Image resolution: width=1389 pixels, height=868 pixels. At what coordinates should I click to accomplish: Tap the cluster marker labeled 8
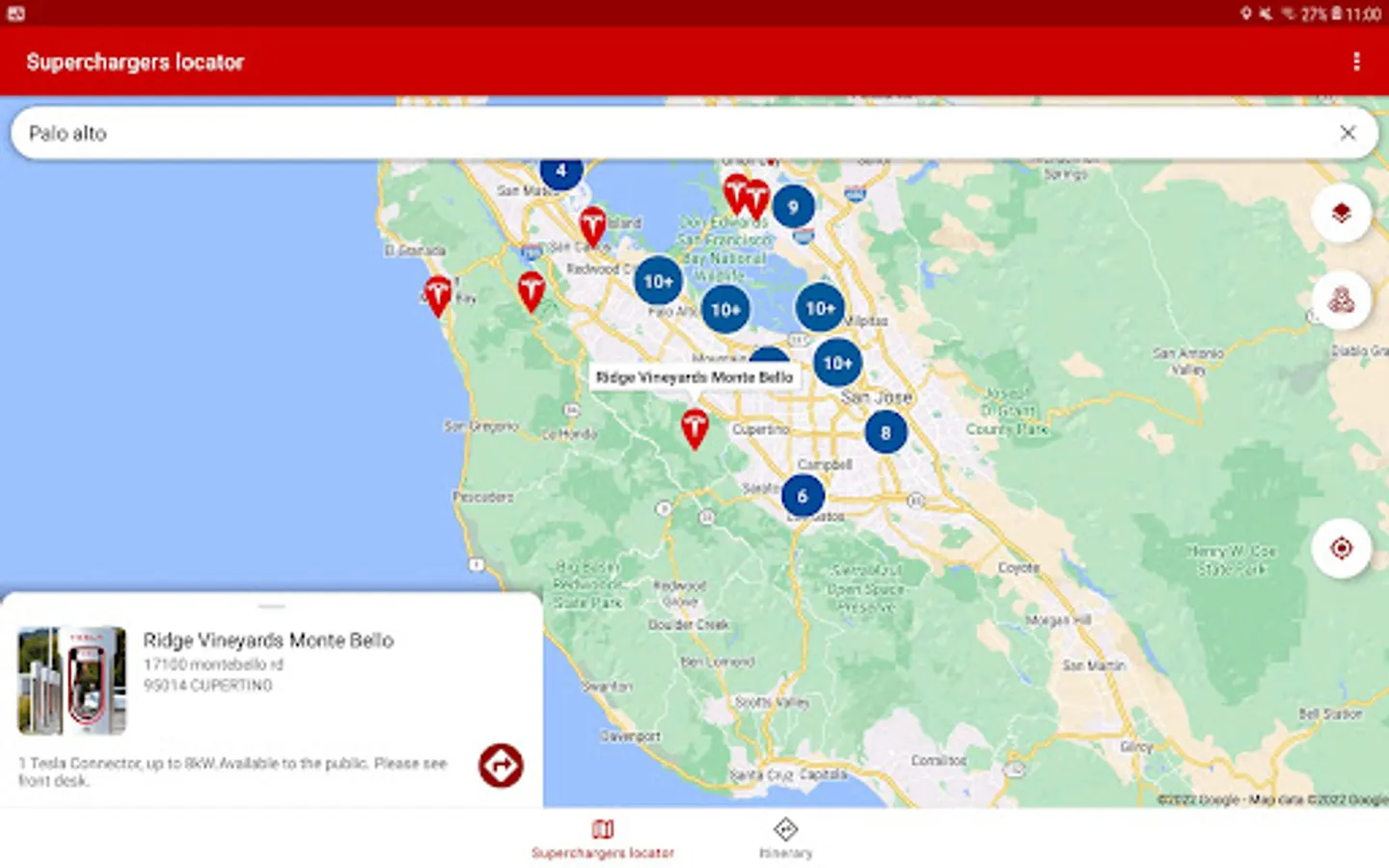885,432
